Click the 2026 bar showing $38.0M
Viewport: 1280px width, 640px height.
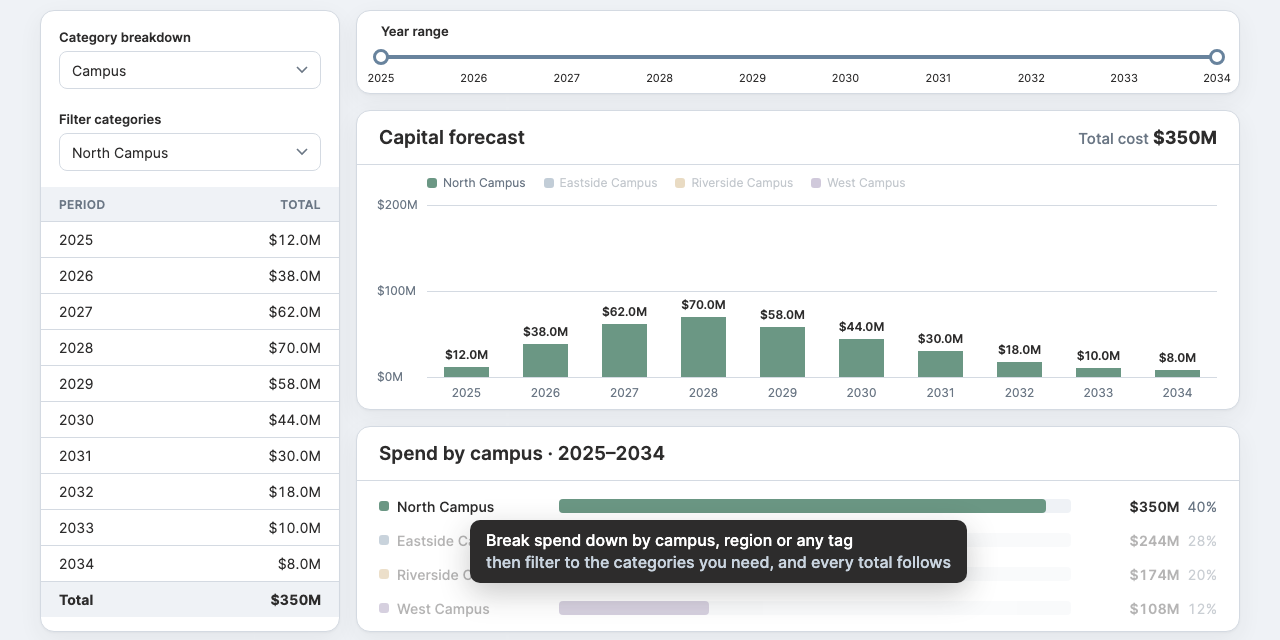click(x=545, y=360)
